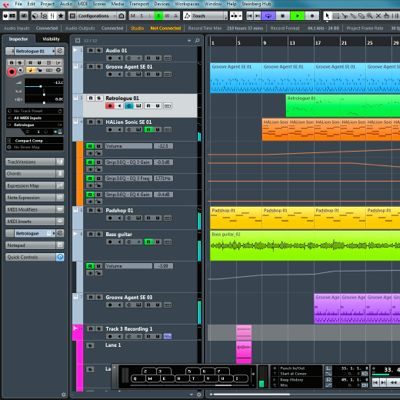Click Edit Instrument icon beside Inspector track name
Image resolution: width=400 pixels, height=400 pixels.
click(x=60, y=51)
